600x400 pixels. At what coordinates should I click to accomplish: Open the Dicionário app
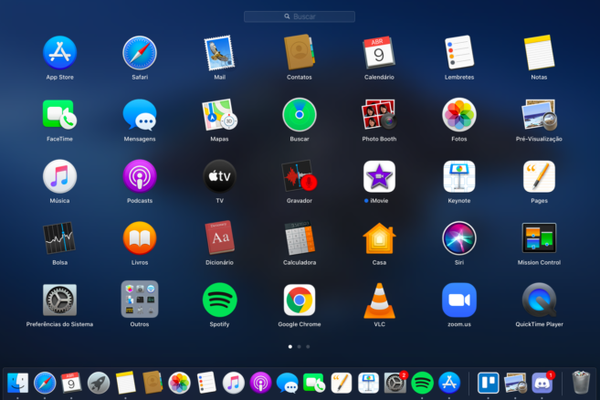219,238
